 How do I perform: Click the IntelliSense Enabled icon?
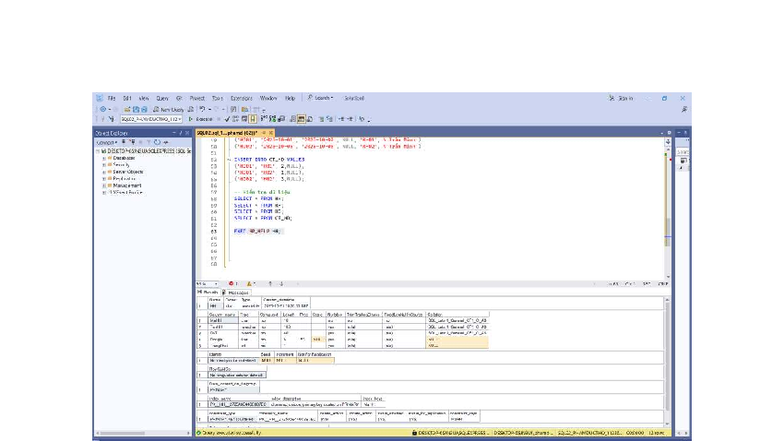tap(253, 119)
